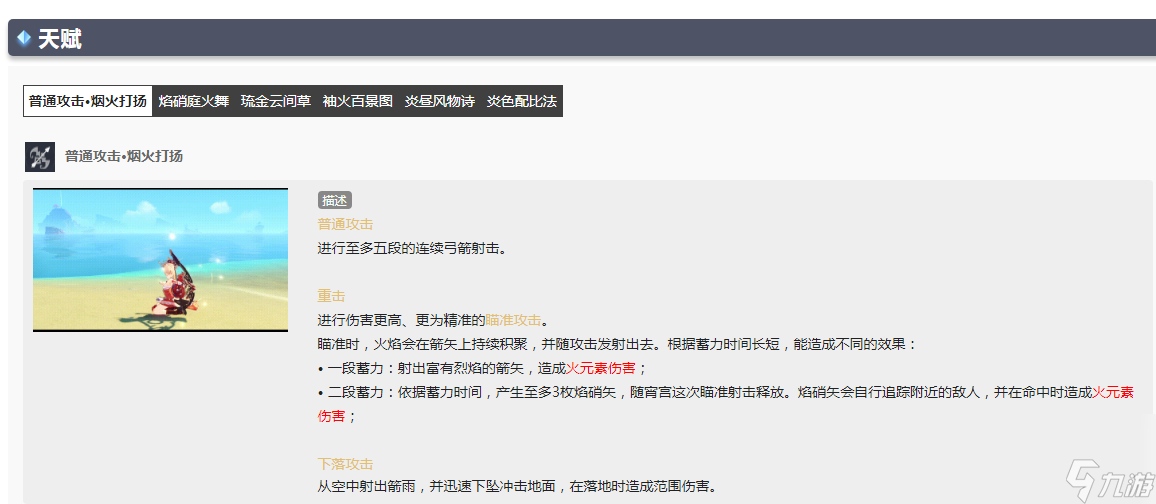Switch to the 焰硝庭火舞 tab
This screenshot has width=1156, height=504.
point(193,101)
